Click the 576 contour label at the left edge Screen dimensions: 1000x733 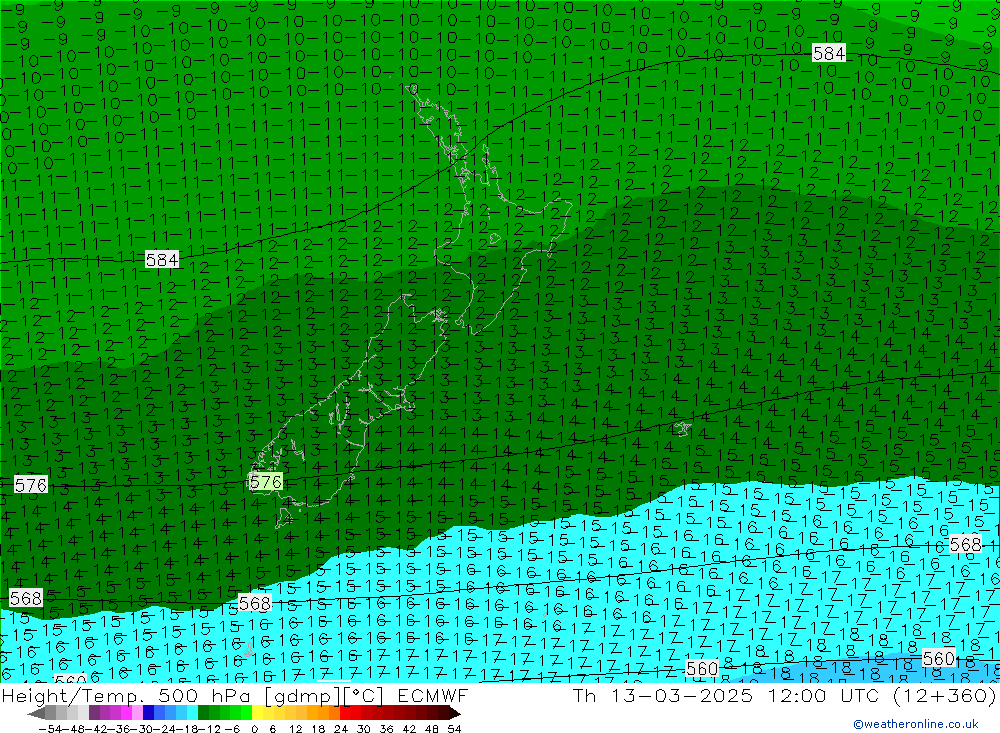pyautogui.click(x=31, y=485)
